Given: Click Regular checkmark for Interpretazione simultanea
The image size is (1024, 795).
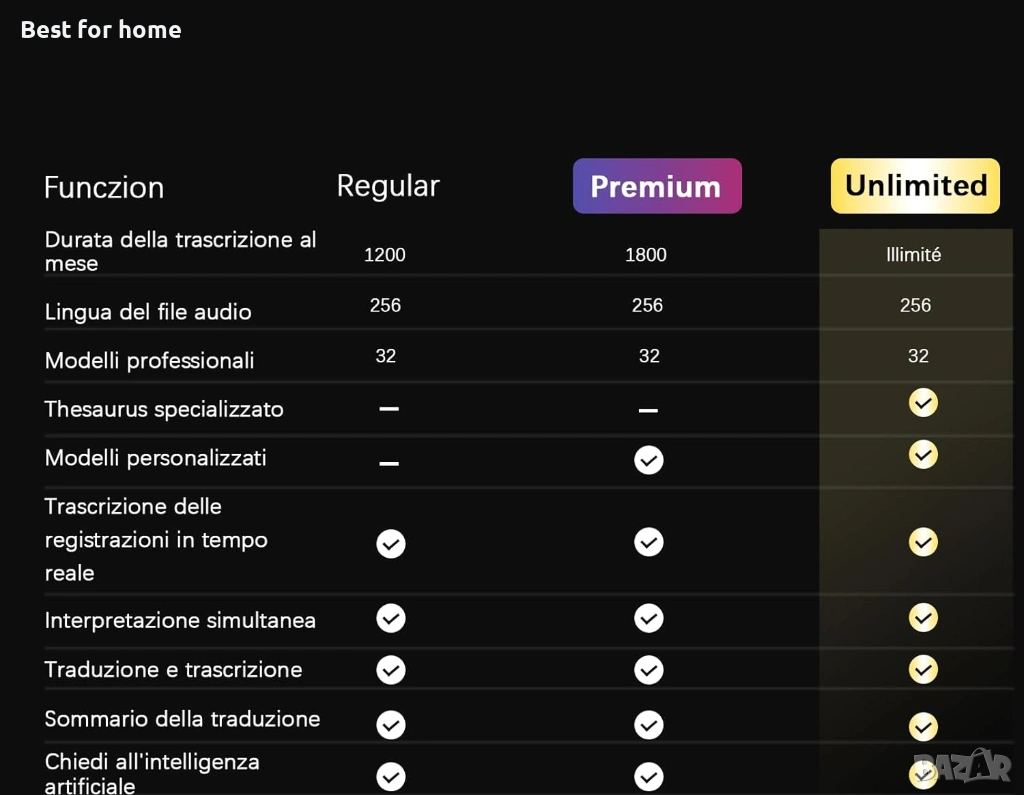Looking at the screenshot, I should (391, 619).
